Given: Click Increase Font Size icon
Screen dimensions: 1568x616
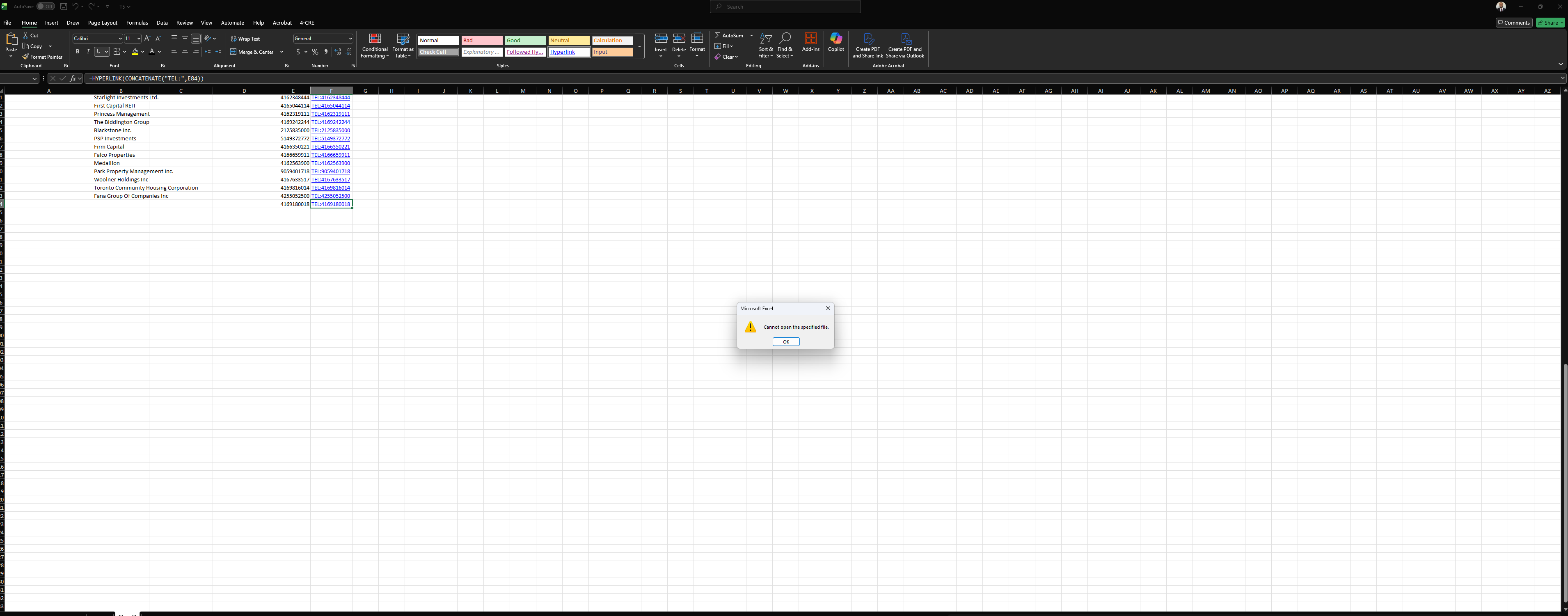Looking at the screenshot, I should pyautogui.click(x=146, y=38).
